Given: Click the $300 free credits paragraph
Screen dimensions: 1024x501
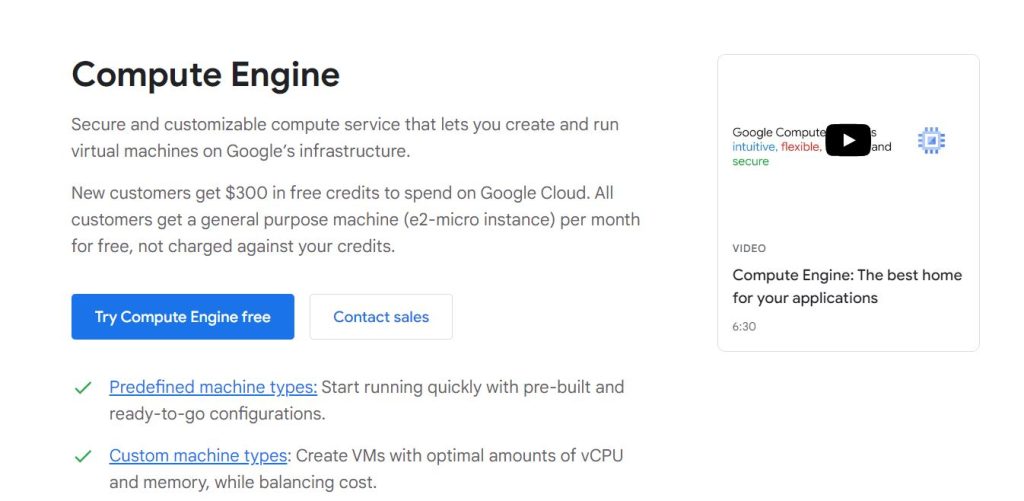Looking at the screenshot, I should tap(355, 219).
